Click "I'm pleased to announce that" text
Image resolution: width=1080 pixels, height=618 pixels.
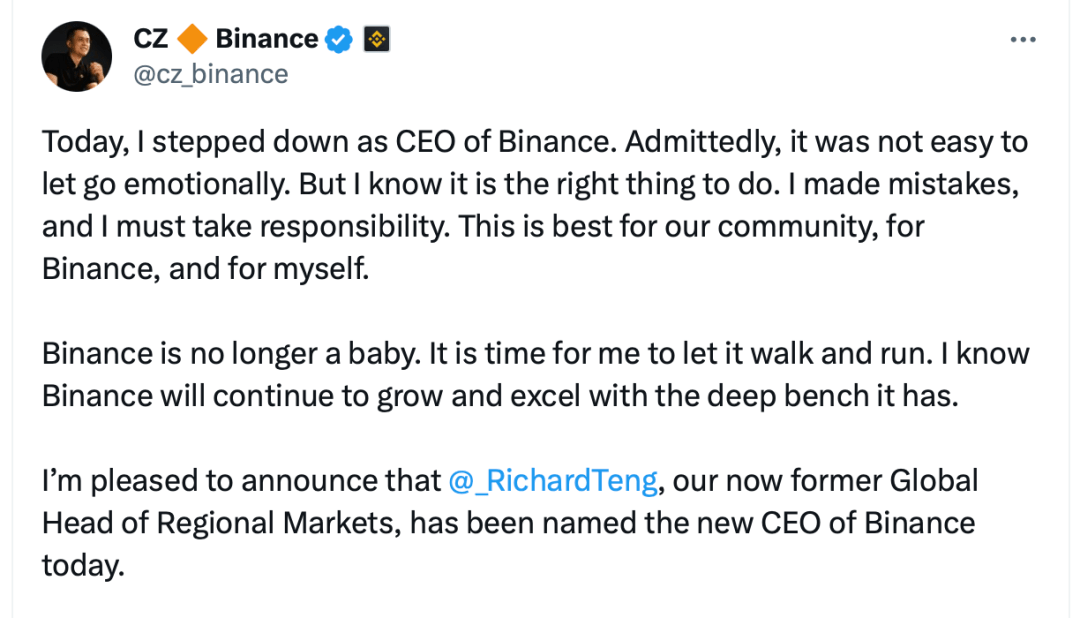coord(240,481)
